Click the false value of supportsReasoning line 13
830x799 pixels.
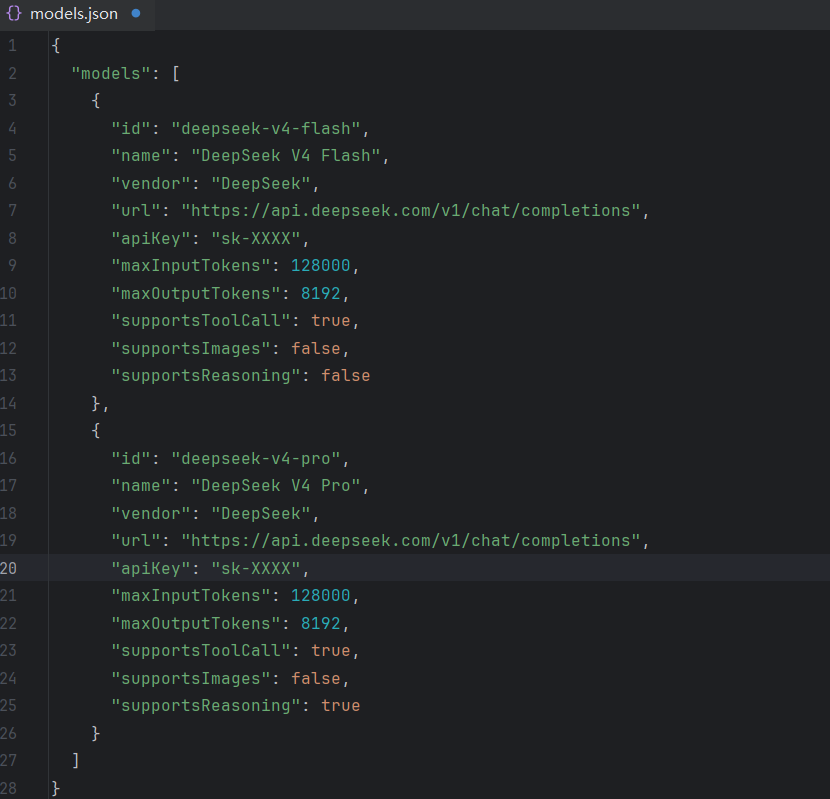(x=345, y=375)
